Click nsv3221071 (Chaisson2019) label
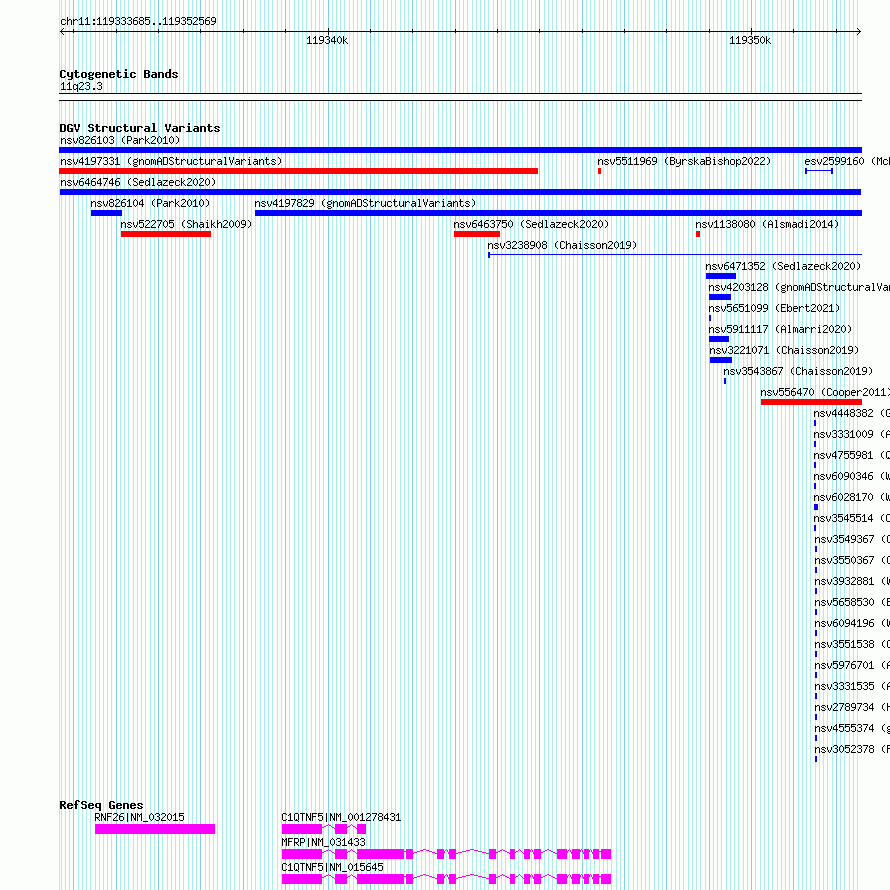890x890 pixels. click(x=784, y=350)
